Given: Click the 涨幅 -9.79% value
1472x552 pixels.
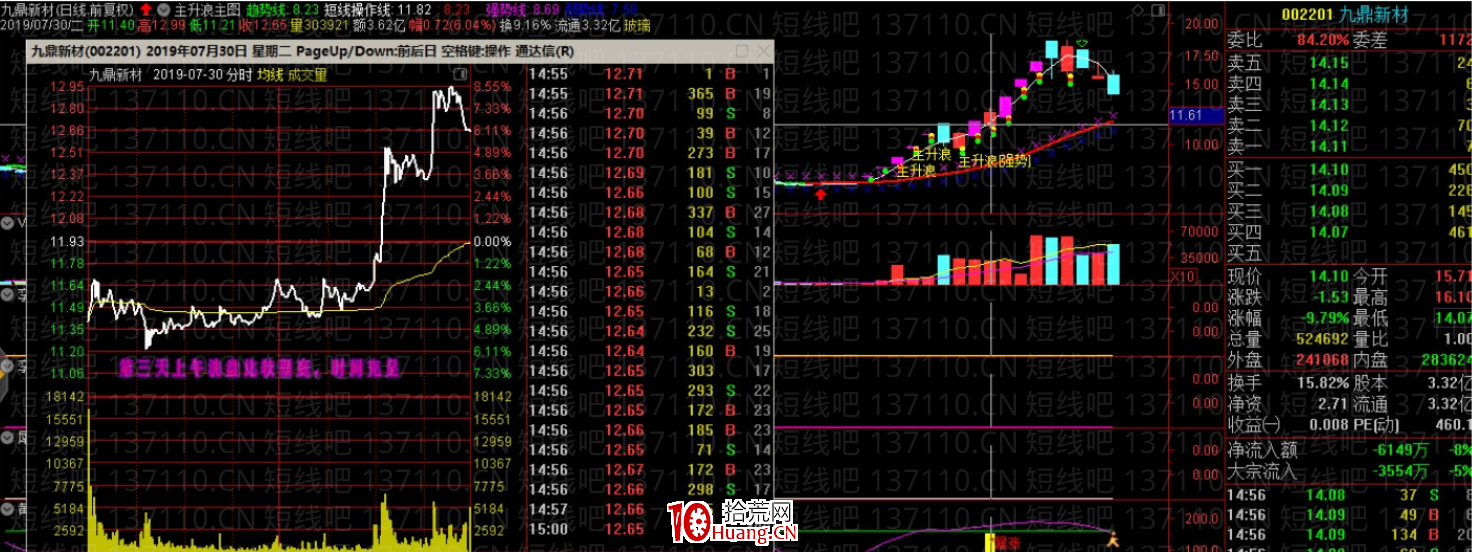Looking at the screenshot, I should click(x=1326, y=319).
